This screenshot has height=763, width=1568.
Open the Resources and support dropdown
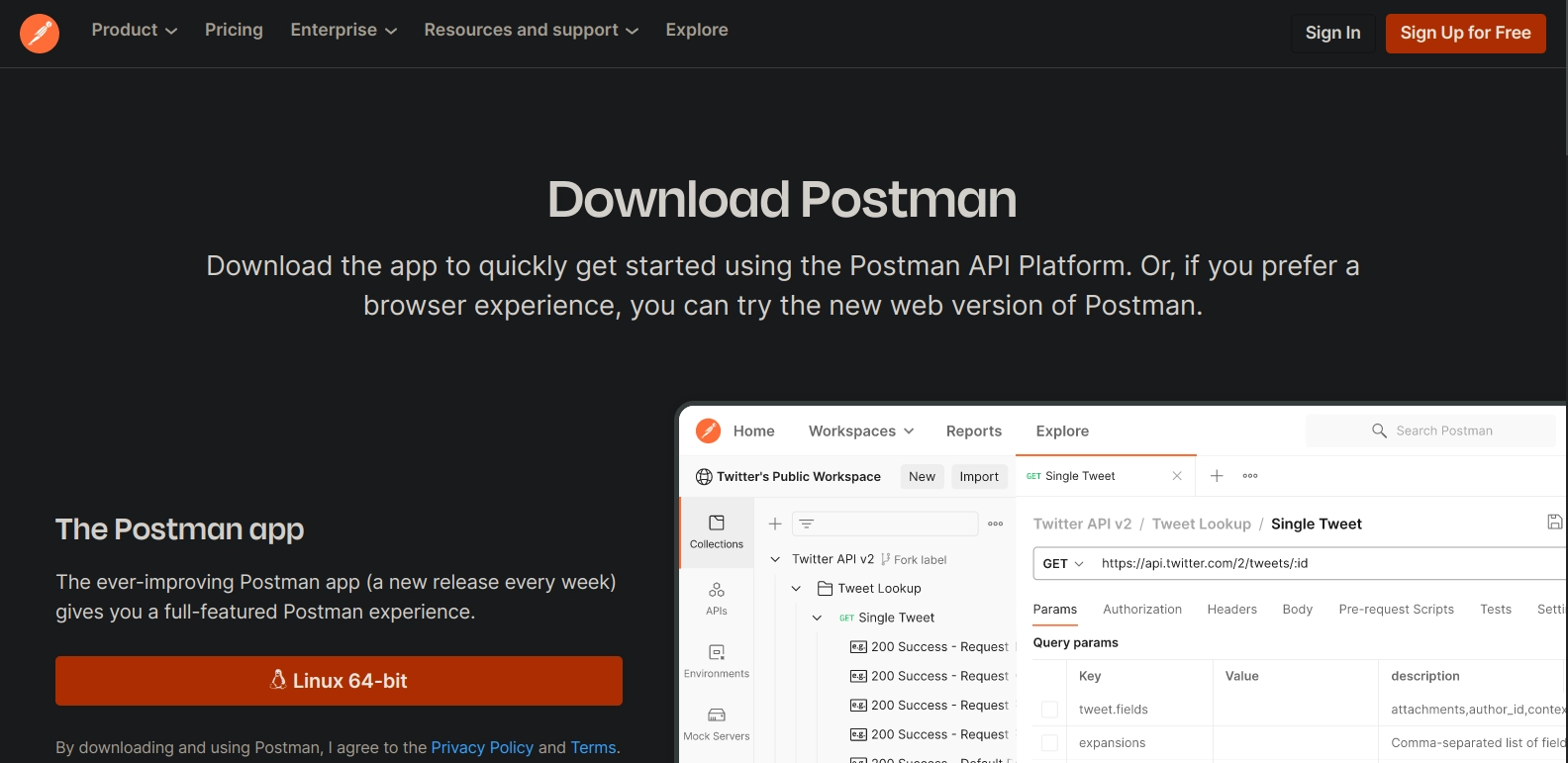(532, 30)
